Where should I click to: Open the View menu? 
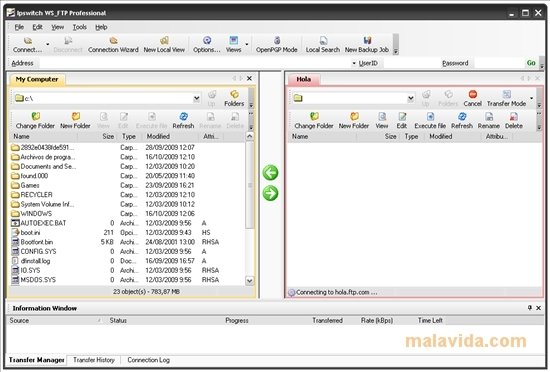coord(58,27)
